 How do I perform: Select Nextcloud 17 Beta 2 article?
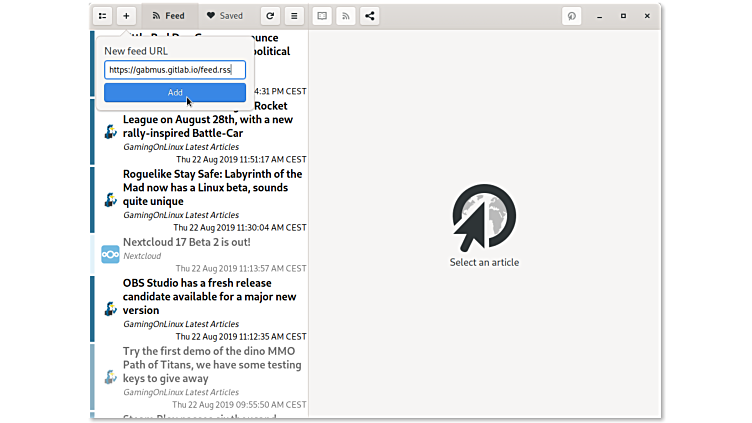[187, 242]
